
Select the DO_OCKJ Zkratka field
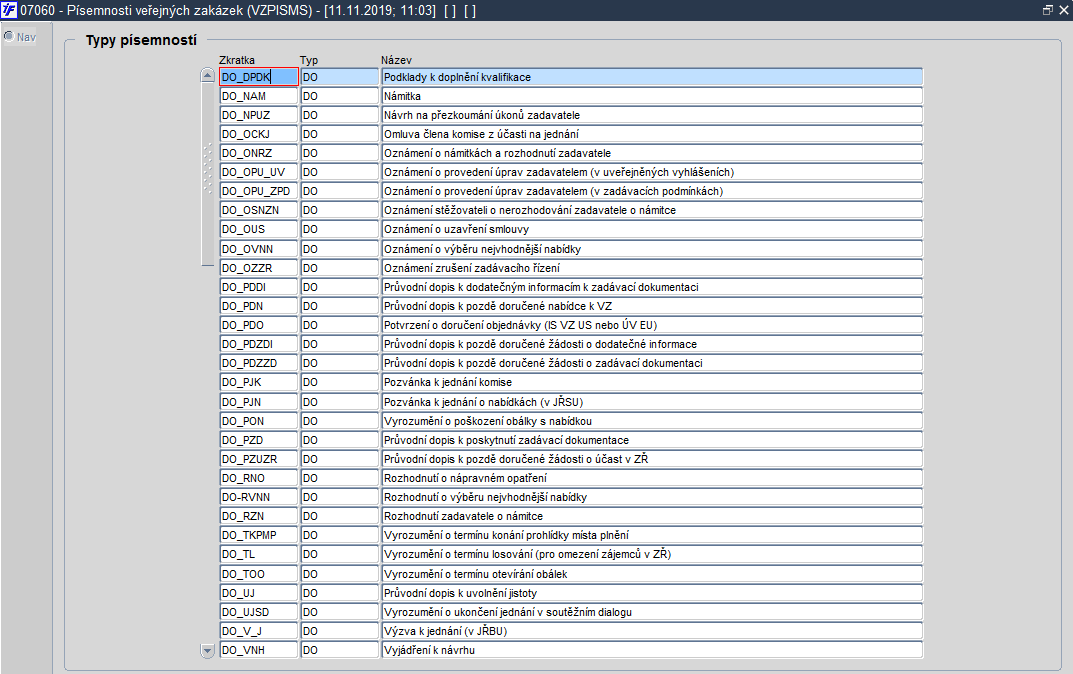(x=259, y=134)
